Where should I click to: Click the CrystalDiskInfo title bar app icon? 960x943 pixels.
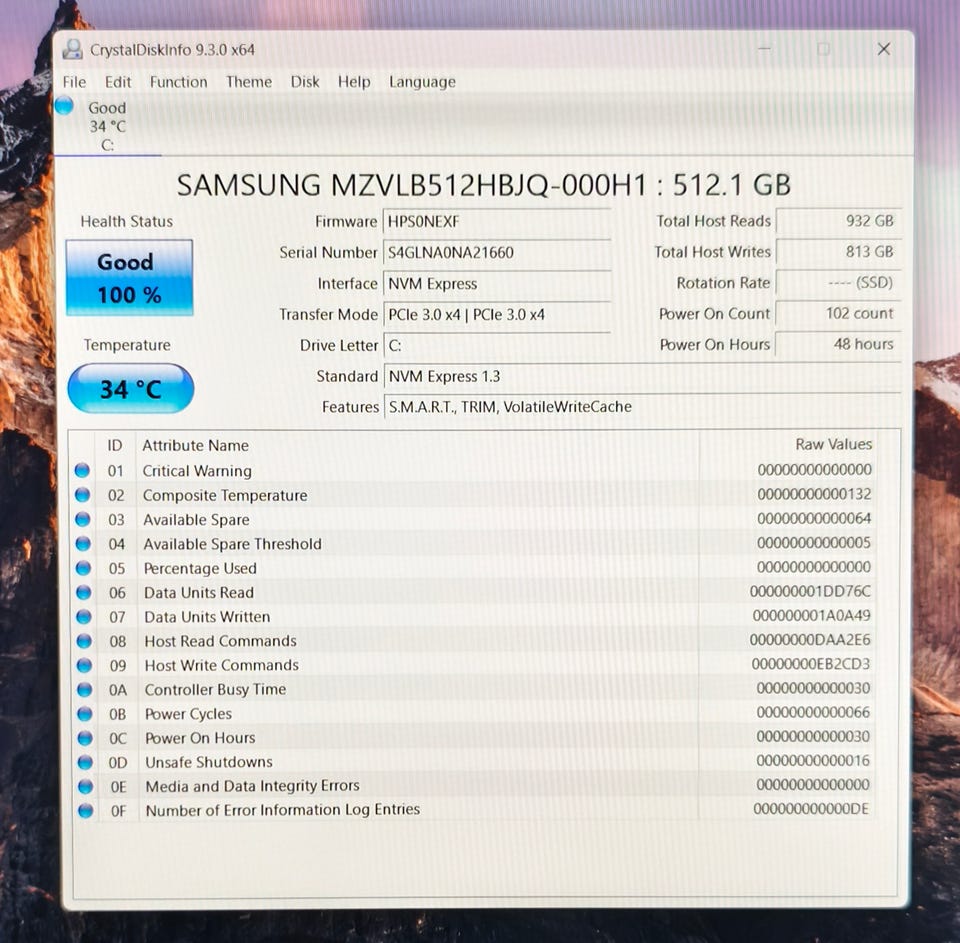click(73, 50)
